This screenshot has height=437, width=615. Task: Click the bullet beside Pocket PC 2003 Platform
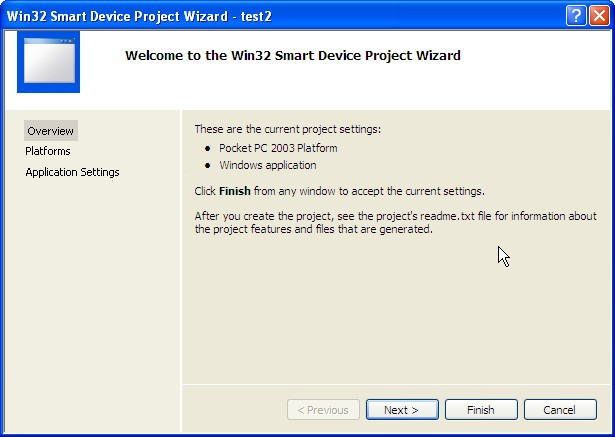[x=207, y=148]
